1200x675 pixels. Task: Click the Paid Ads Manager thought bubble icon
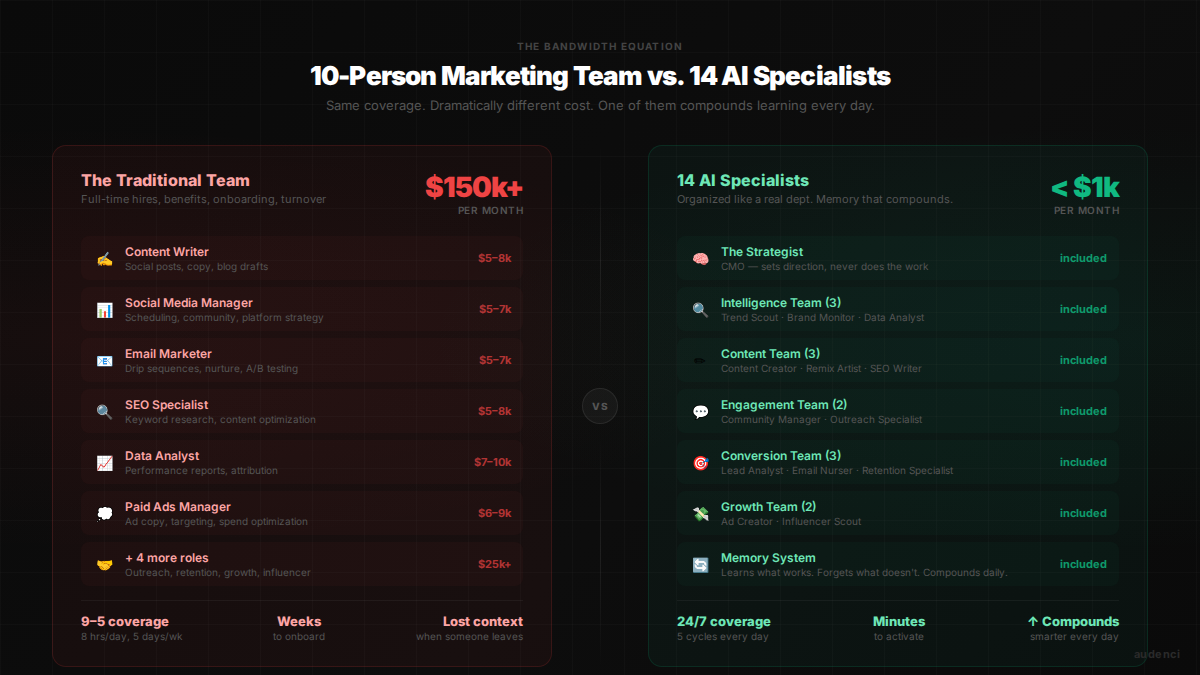104,514
